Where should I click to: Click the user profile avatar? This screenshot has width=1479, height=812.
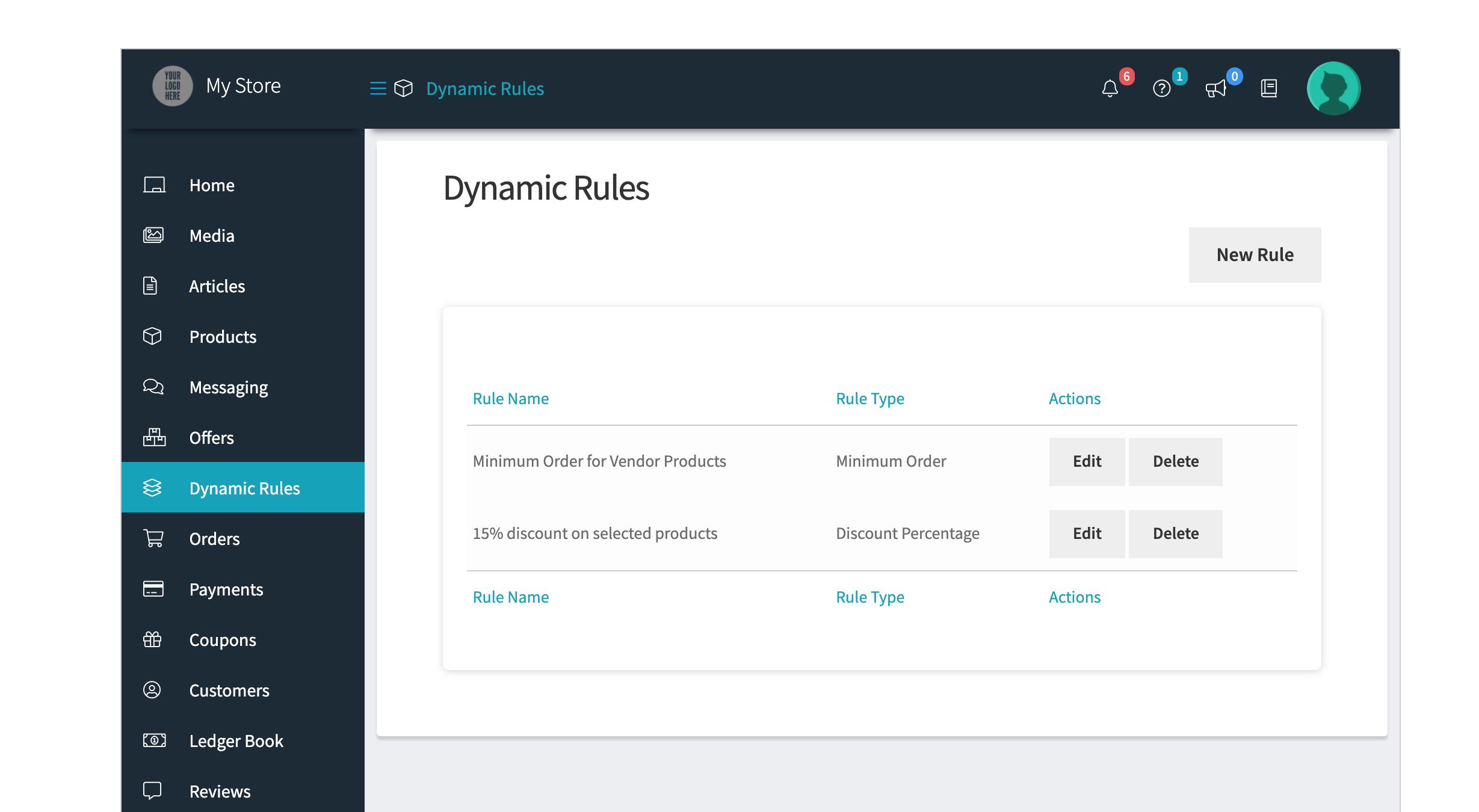click(1333, 88)
